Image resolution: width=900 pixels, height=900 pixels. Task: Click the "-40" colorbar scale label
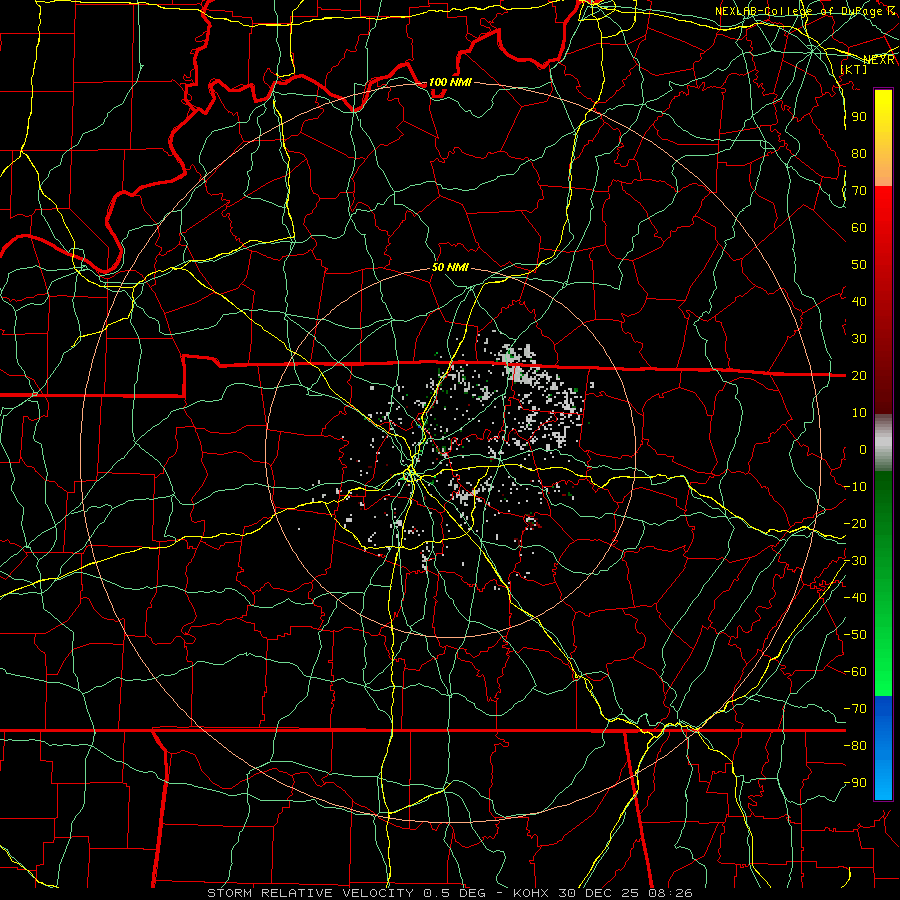coord(855,598)
